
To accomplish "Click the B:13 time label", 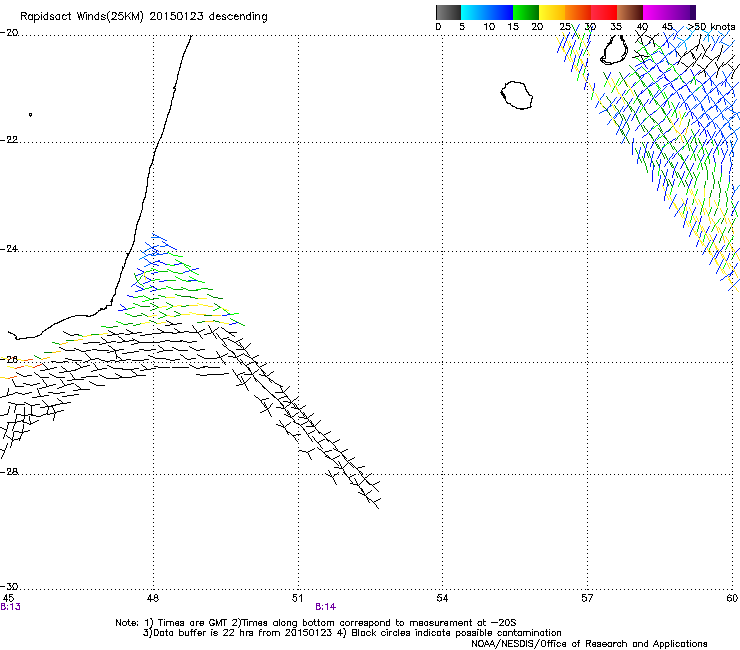I will [x=10, y=607].
